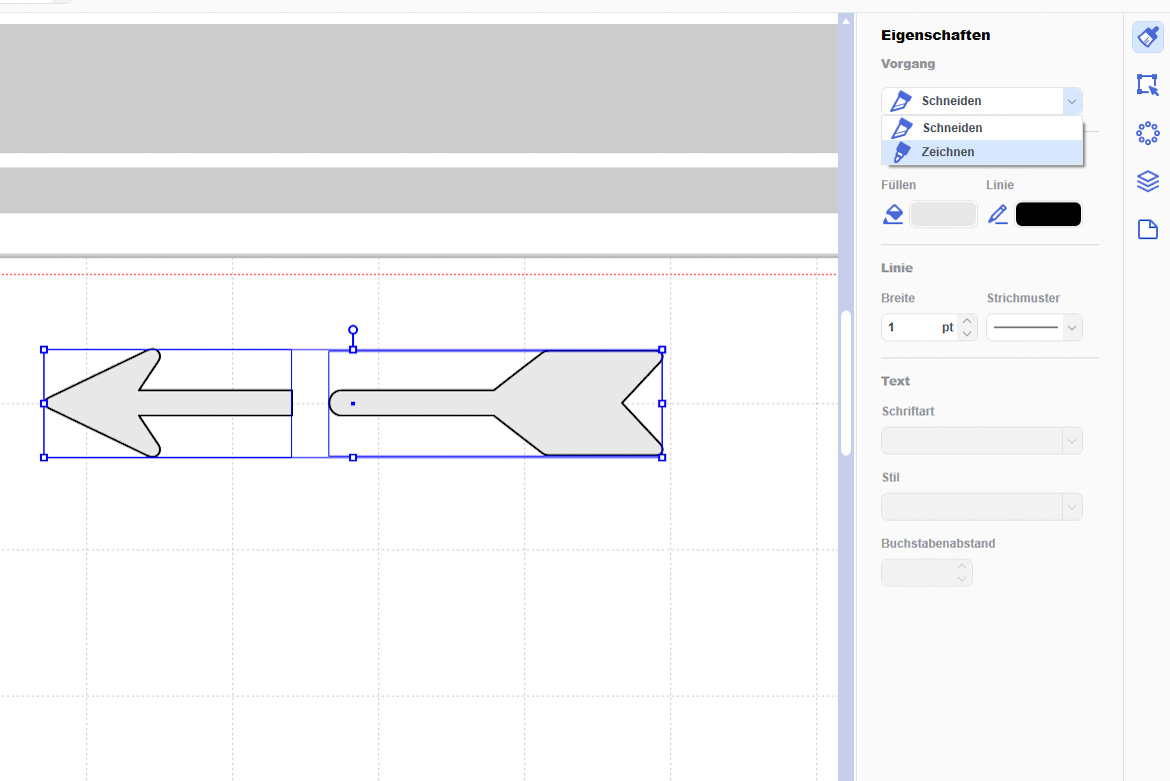The image size is (1170, 781).
Task: Click the Füllen paint bucket icon
Action: coord(893,215)
